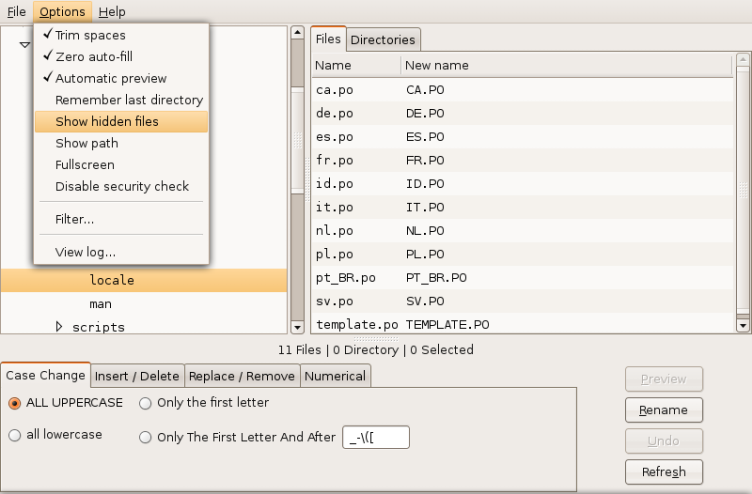This screenshot has width=752, height=494.
Task: Select the Numerical tab
Action: pos(335,376)
